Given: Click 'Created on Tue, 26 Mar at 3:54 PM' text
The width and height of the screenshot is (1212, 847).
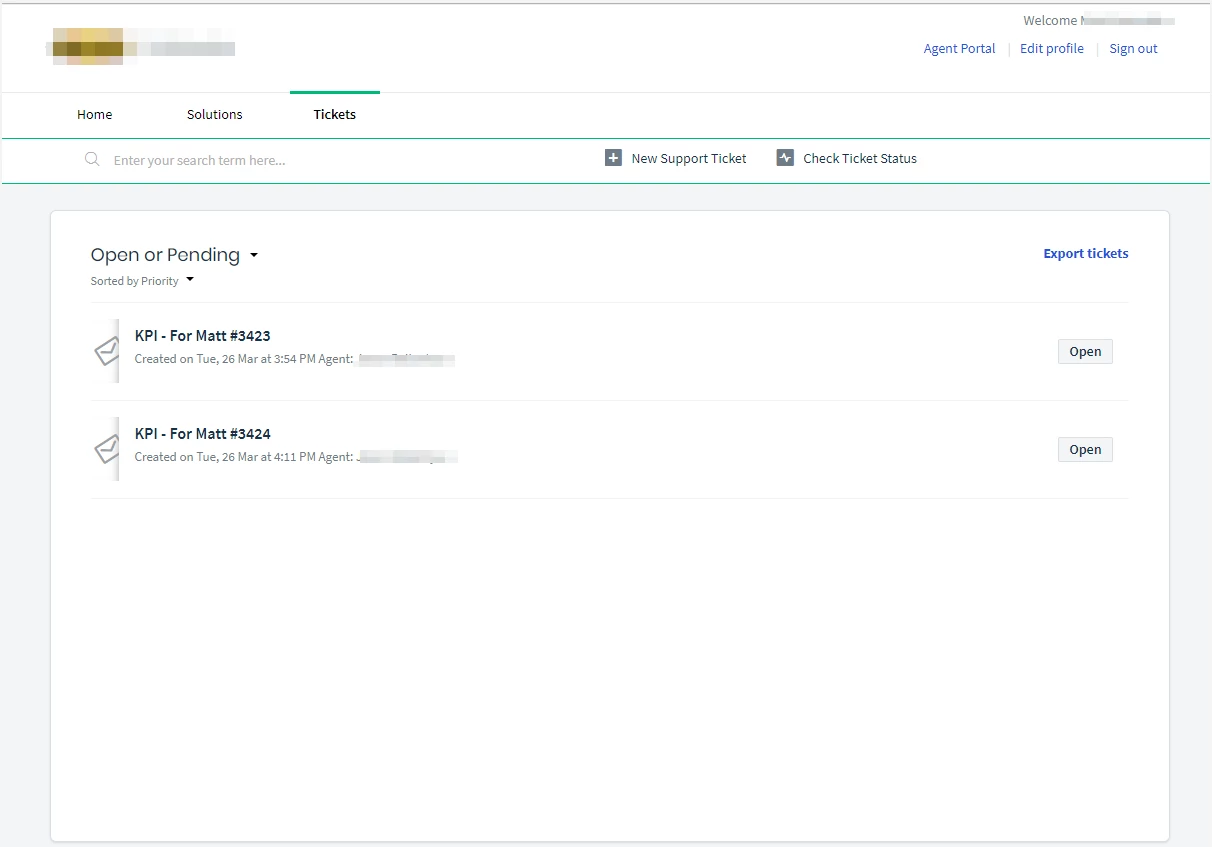Looking at the screenshot, I should tap(225, 359).
